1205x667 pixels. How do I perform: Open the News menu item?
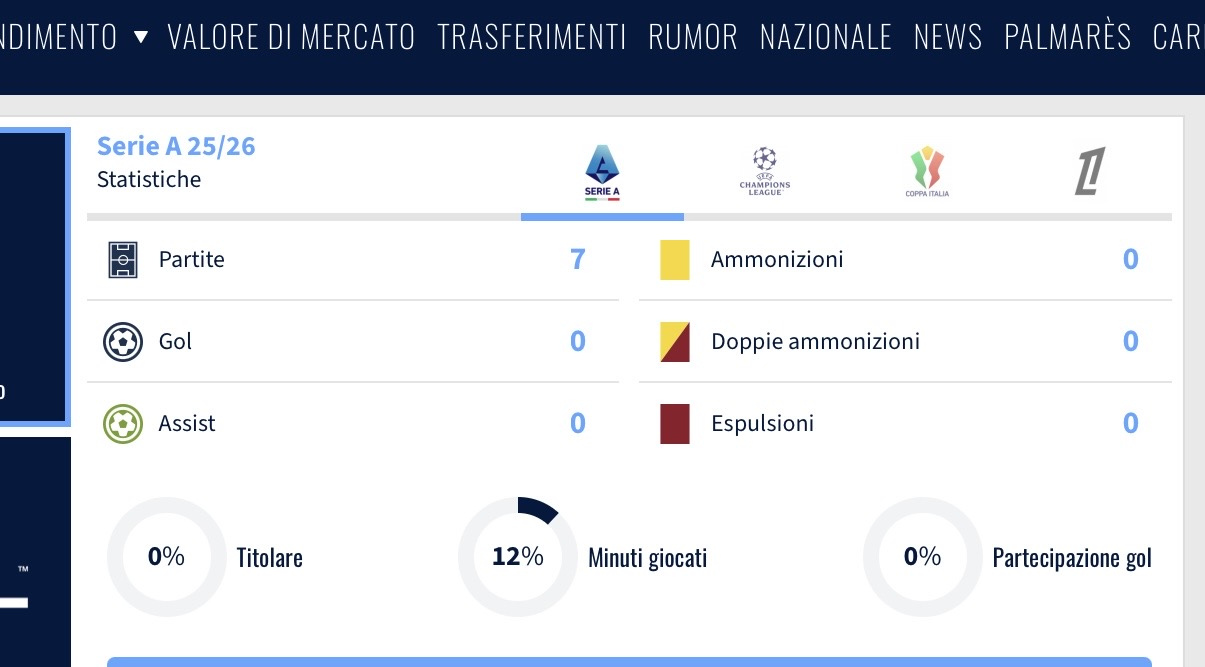coord(948,38)
